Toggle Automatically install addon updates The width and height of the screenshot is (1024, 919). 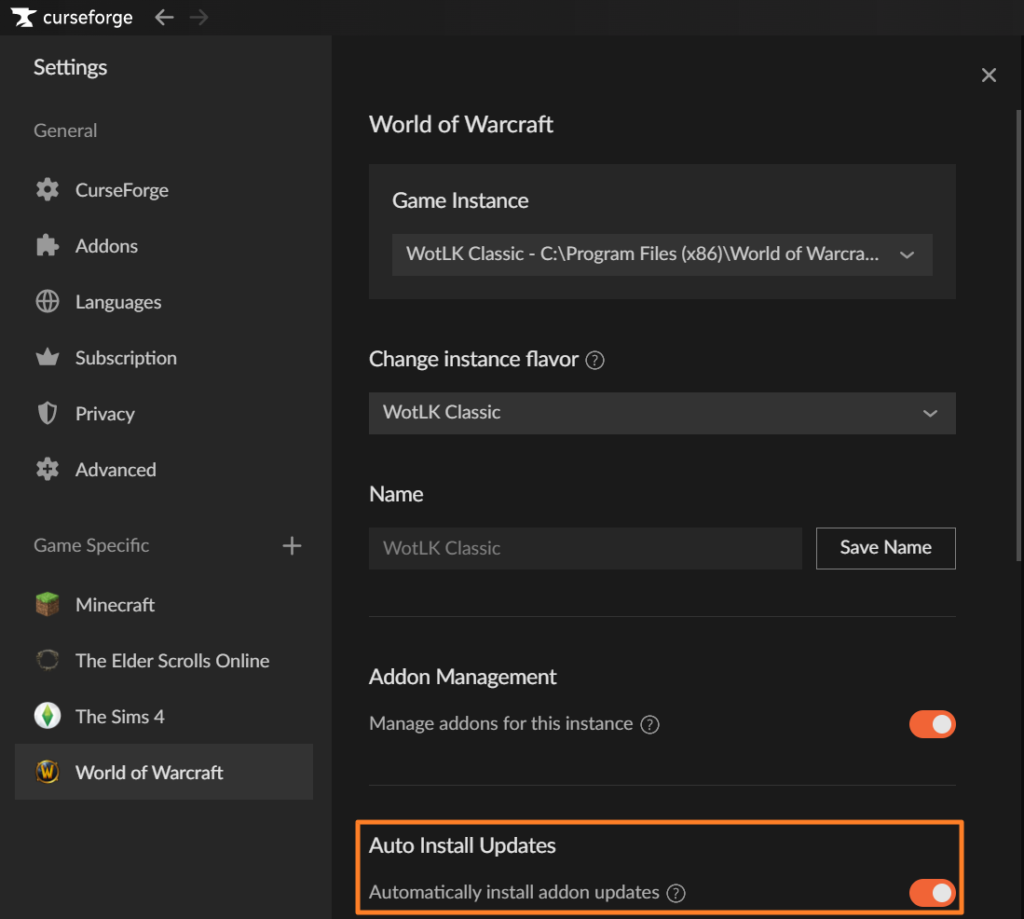tap(932, 893)
